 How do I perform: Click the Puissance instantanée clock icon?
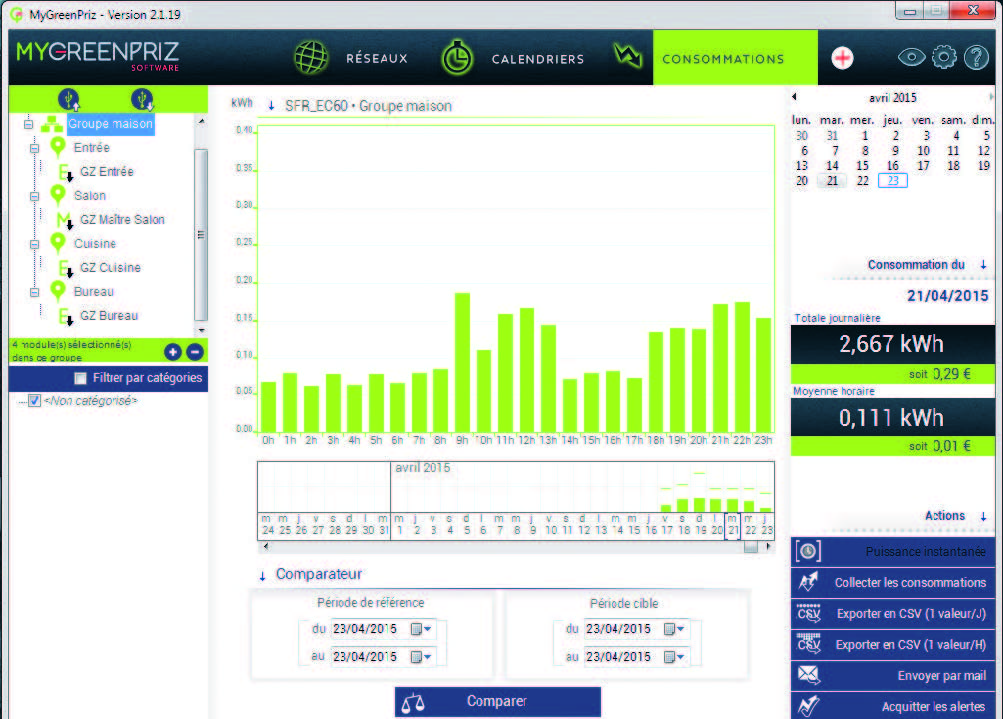(x=808, y=551)
